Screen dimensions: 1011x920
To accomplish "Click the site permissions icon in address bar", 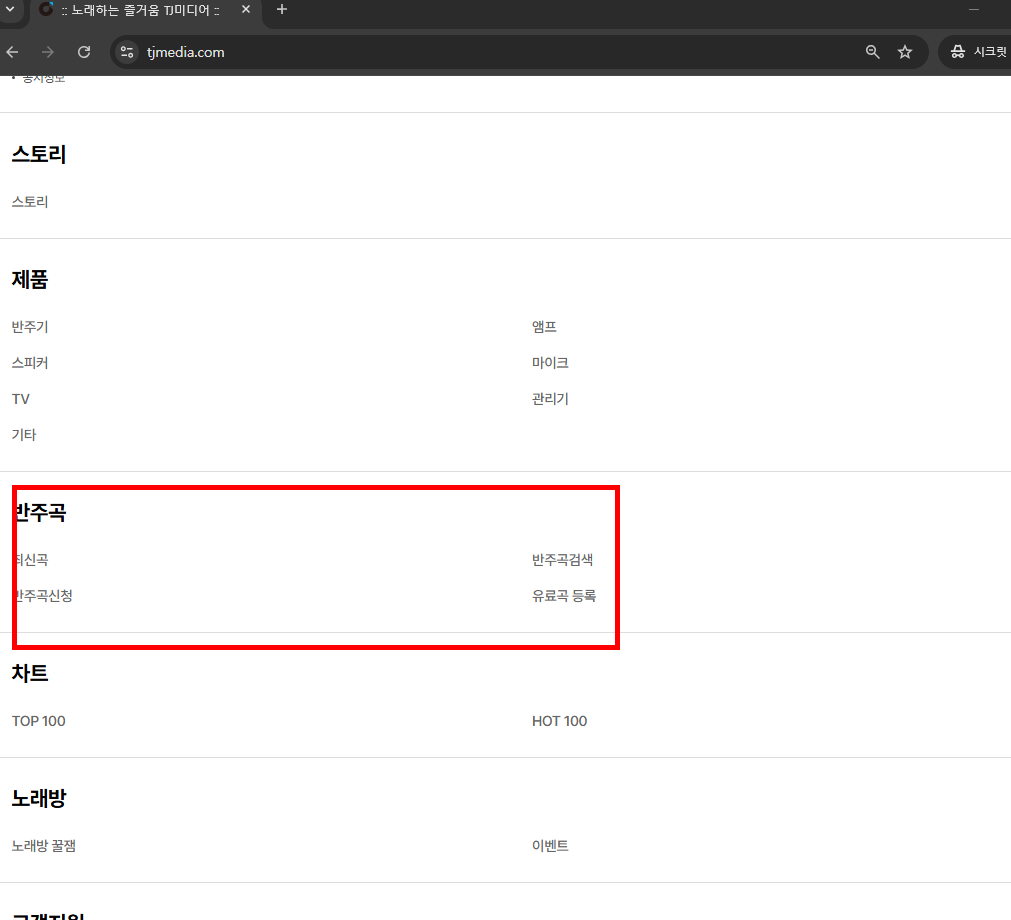I will pos(126,51).
